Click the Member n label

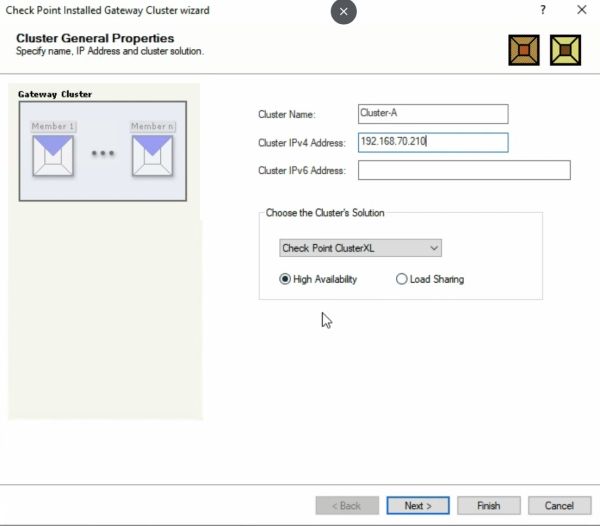tap(153, 126)
